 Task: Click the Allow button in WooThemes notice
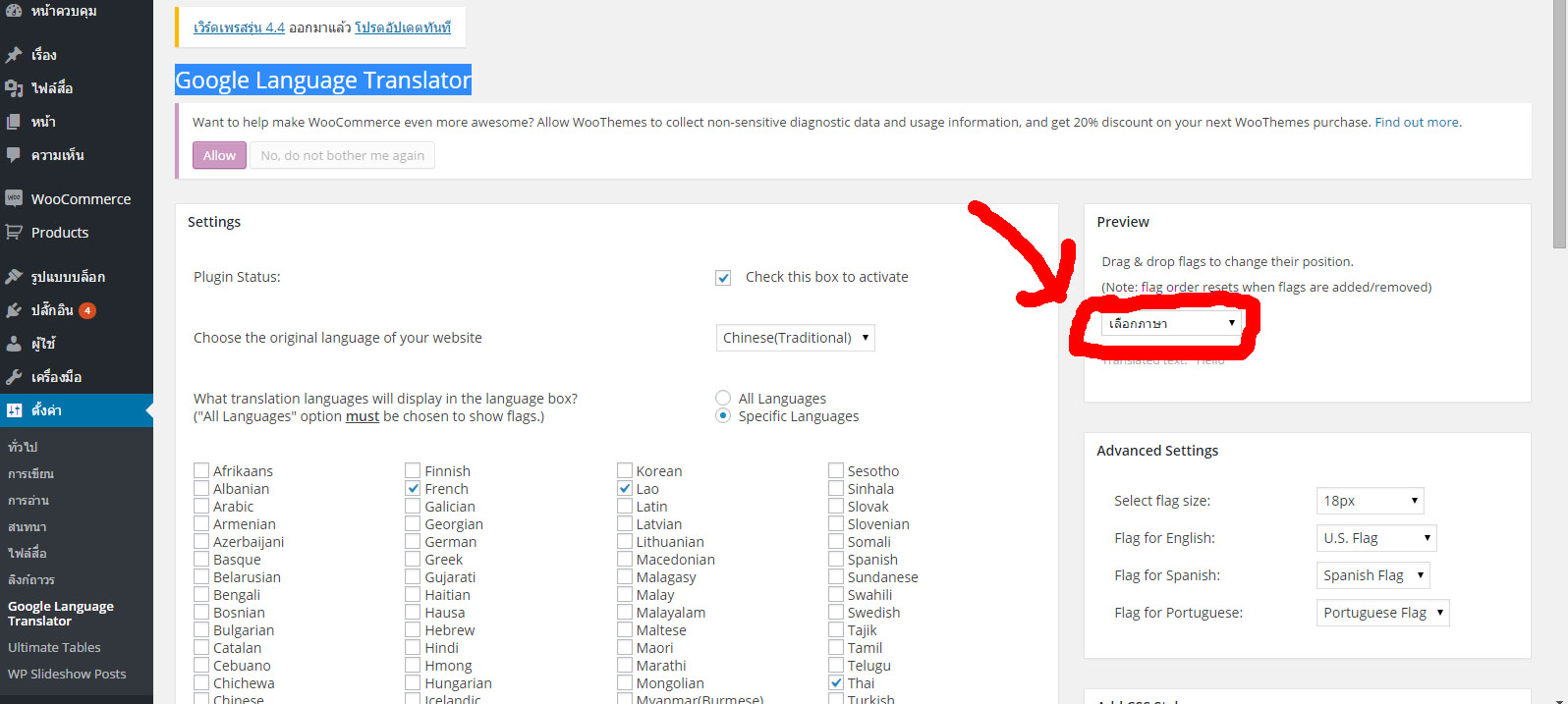point(219,155)
